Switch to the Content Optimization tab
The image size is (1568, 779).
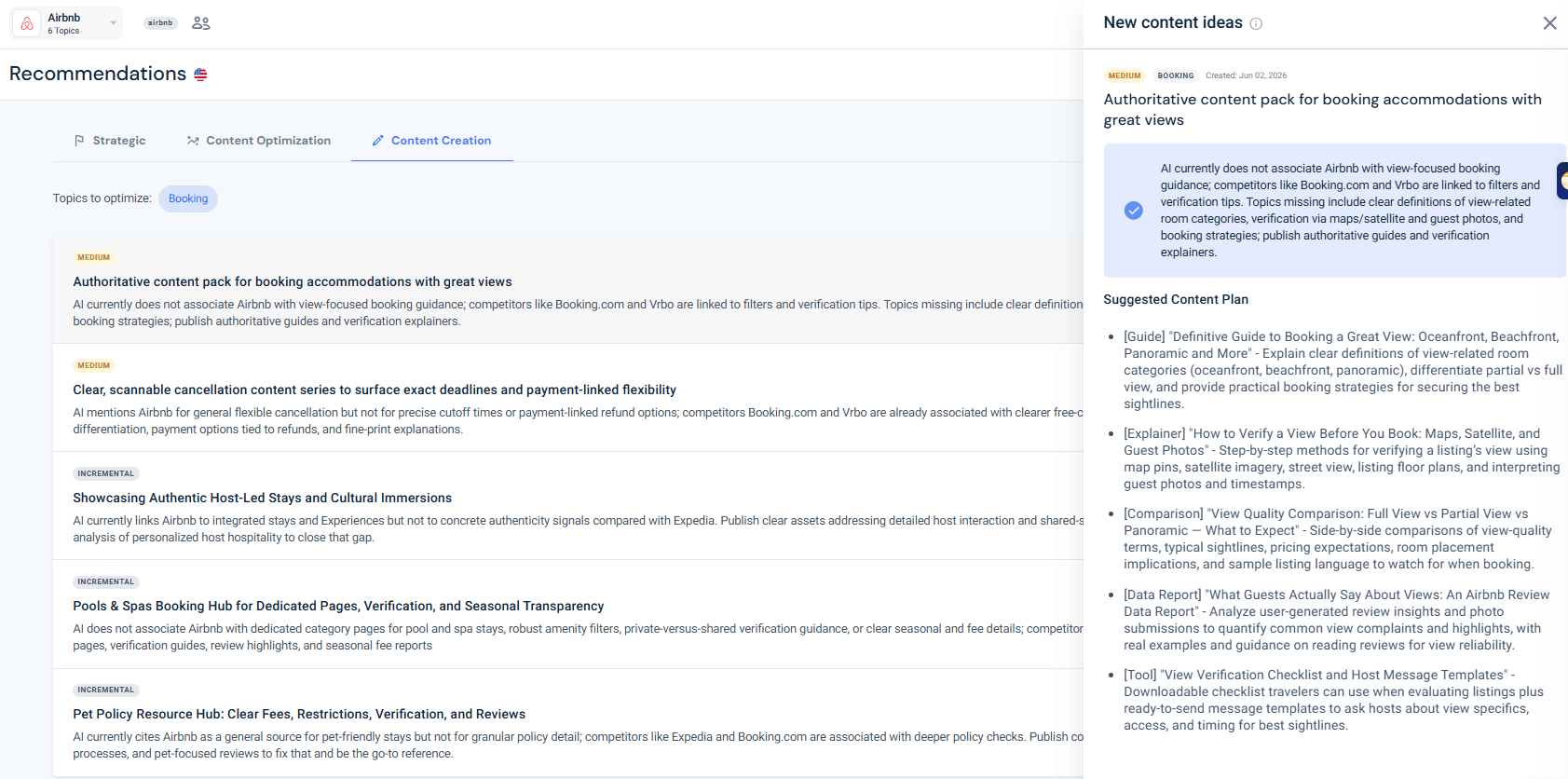[x=258, y=141]
